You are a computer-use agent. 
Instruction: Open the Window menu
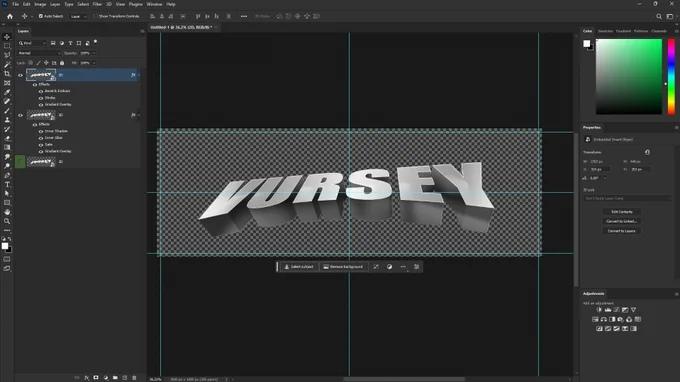[x=154, y=4]
